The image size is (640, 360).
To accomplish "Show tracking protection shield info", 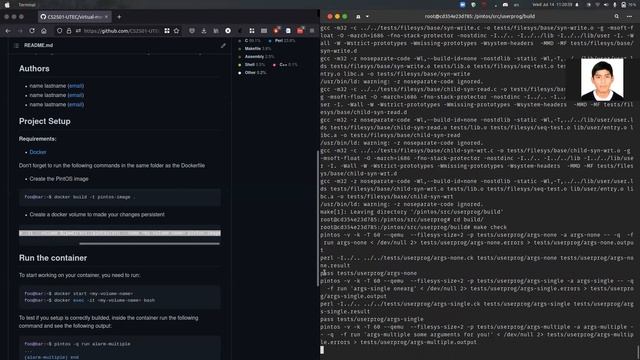I will pyautogui.click(x=60, y=31).
